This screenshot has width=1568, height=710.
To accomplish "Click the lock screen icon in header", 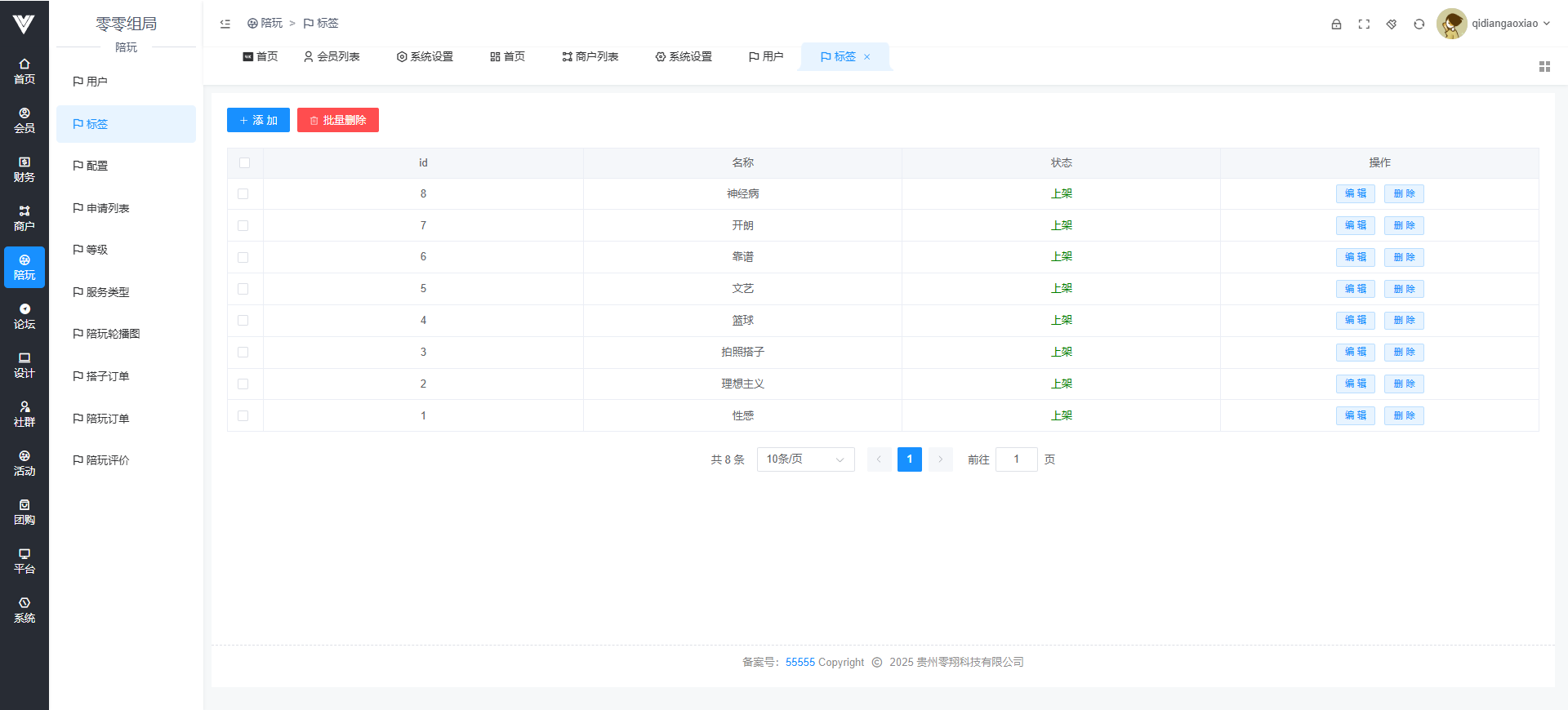I will (1336, 24).
